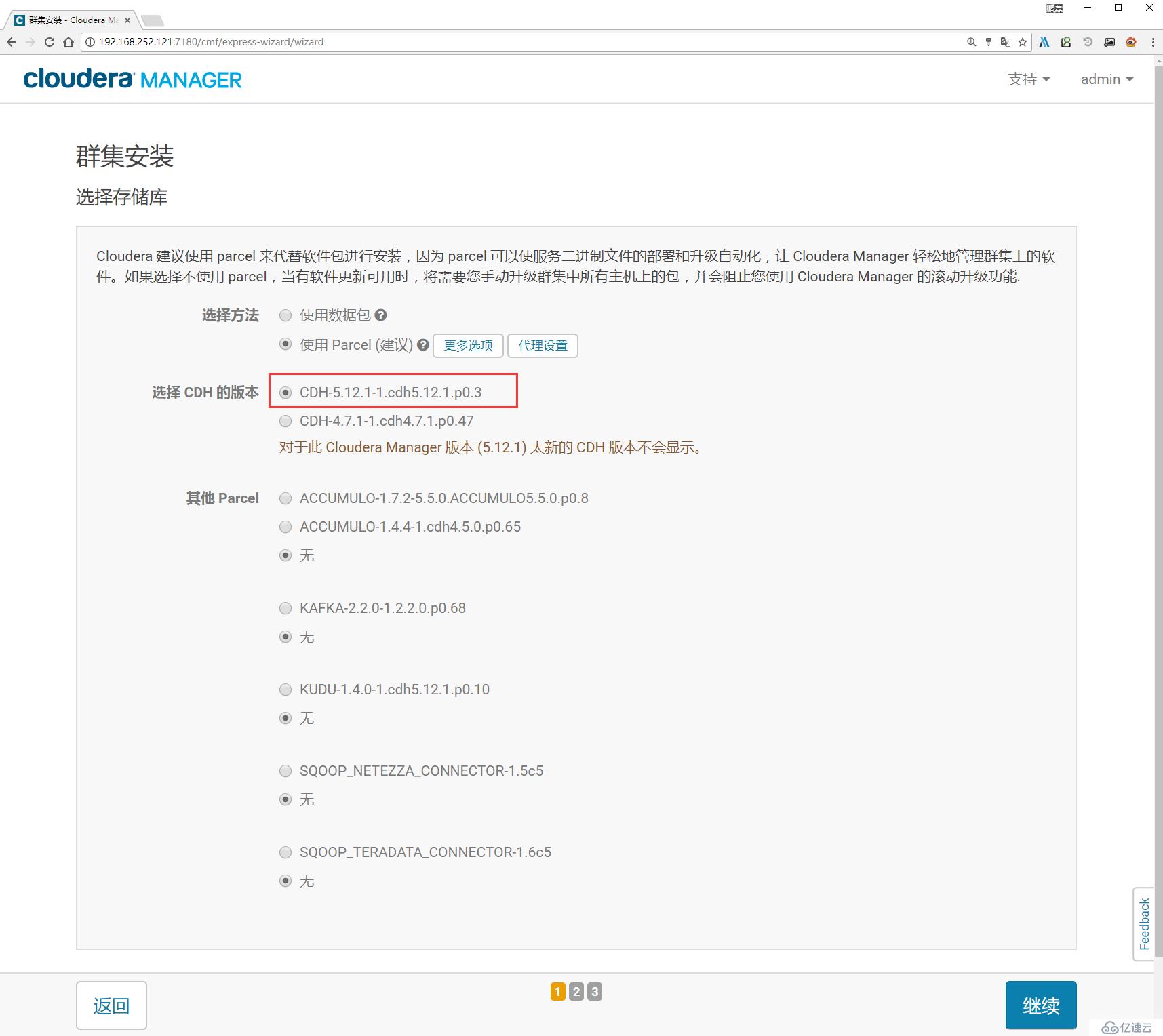Select 无 under the KUDU option
Viewport: 1163px width, 1036px height.
tap(285, 718)
